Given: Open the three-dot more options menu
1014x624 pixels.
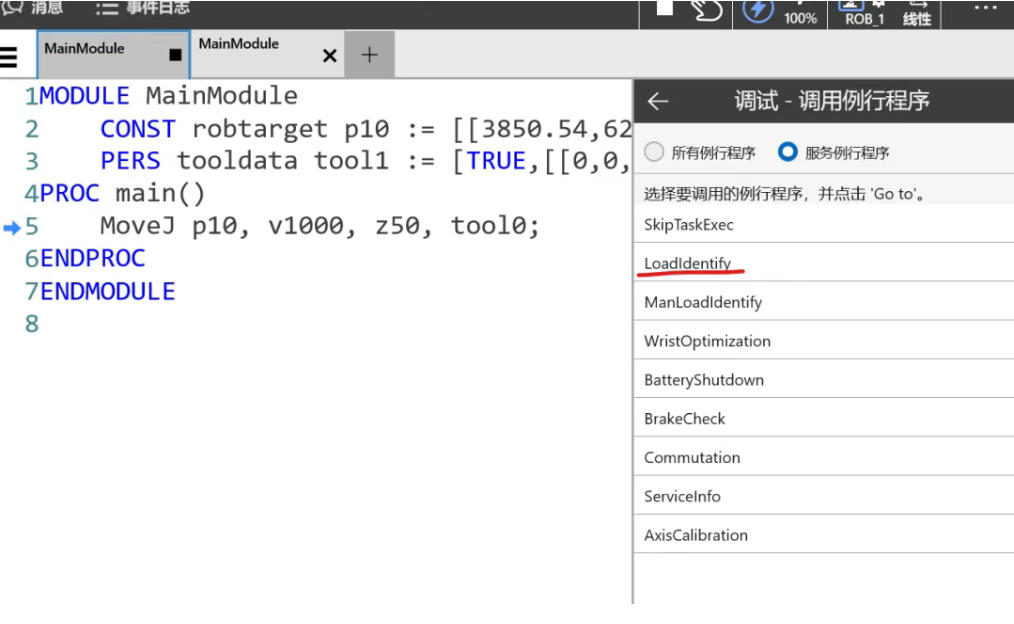Looking at the screenshot, I should click(x=984, y=8).
